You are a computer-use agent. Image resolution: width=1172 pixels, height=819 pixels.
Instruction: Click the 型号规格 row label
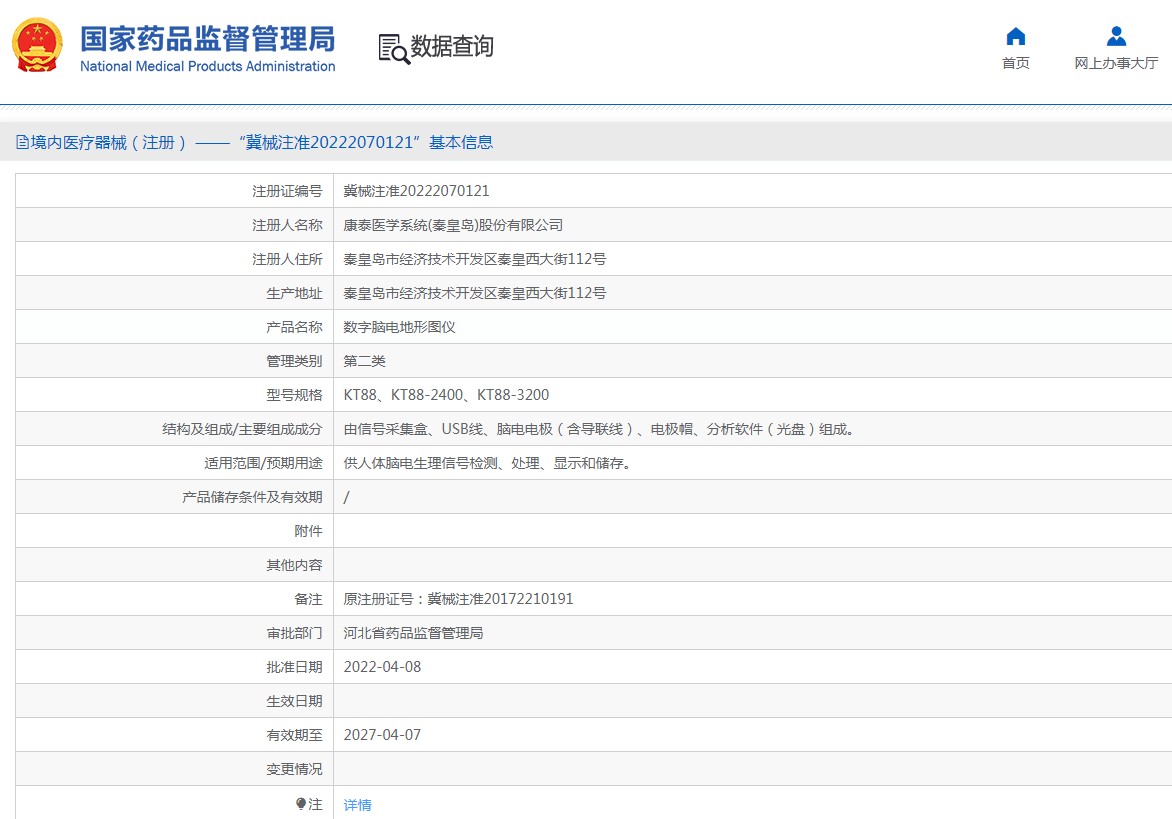click(294, 395)
